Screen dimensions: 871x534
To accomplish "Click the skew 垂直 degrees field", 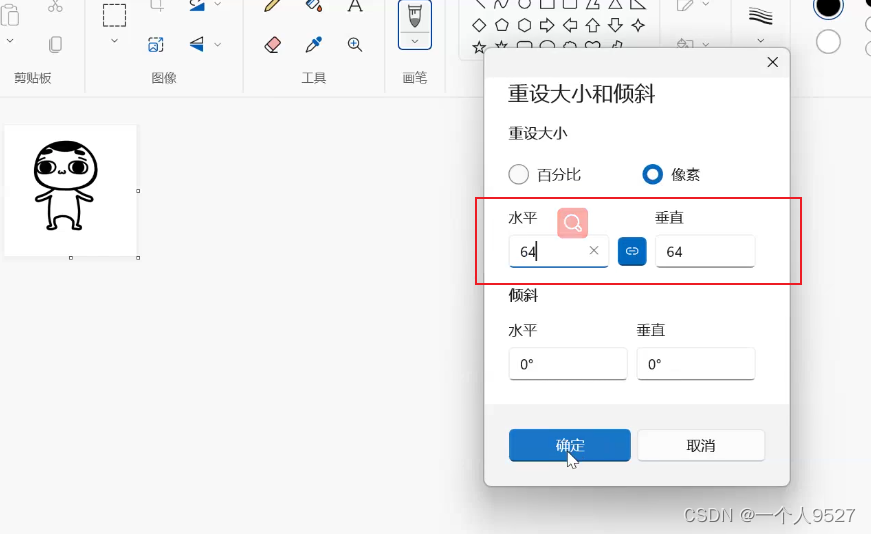I will (x=696, y=364).
